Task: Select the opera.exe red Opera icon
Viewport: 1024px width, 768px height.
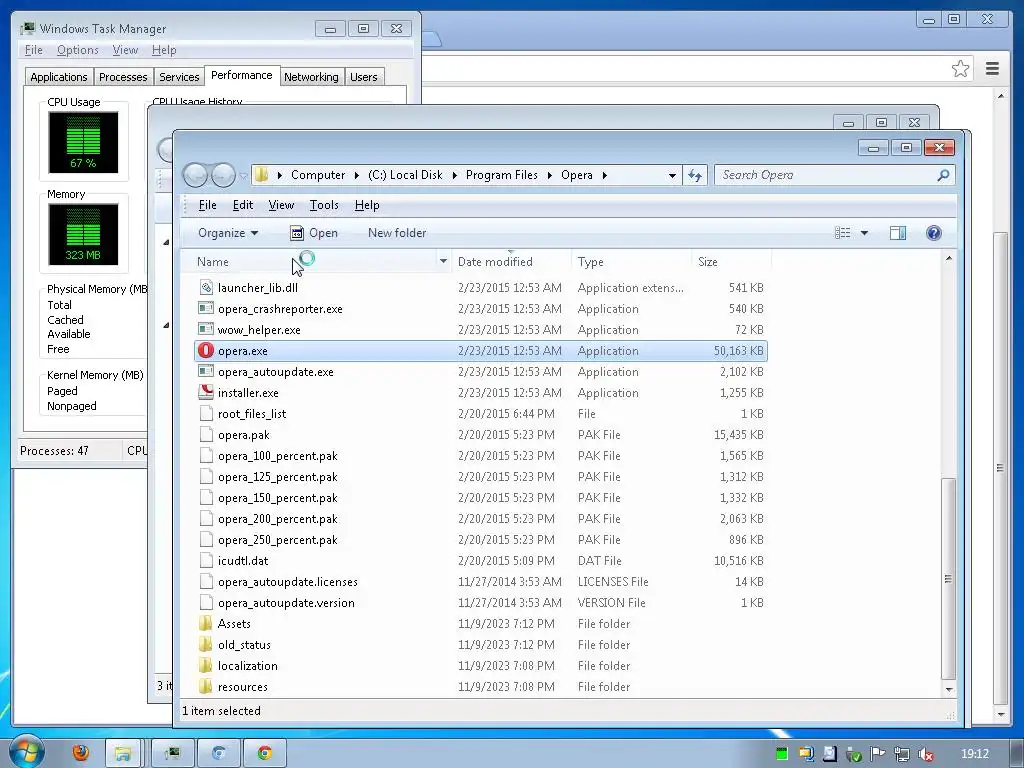Action: coord(206,351)
